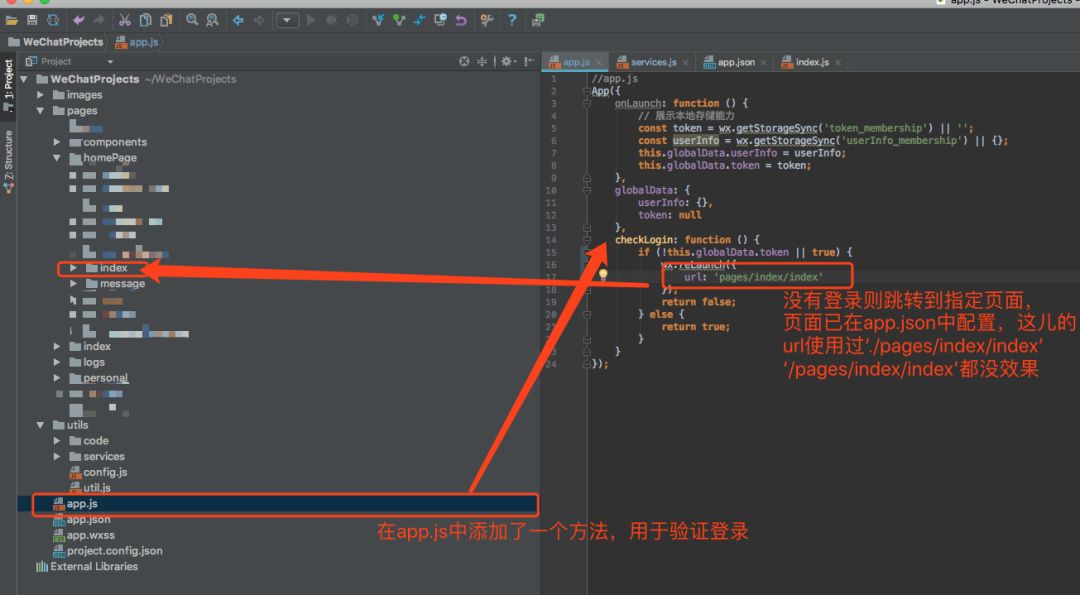Screen dimensions: 1080x595
Task: Navigate Back with blue left arrow
Action: point(238,21)
